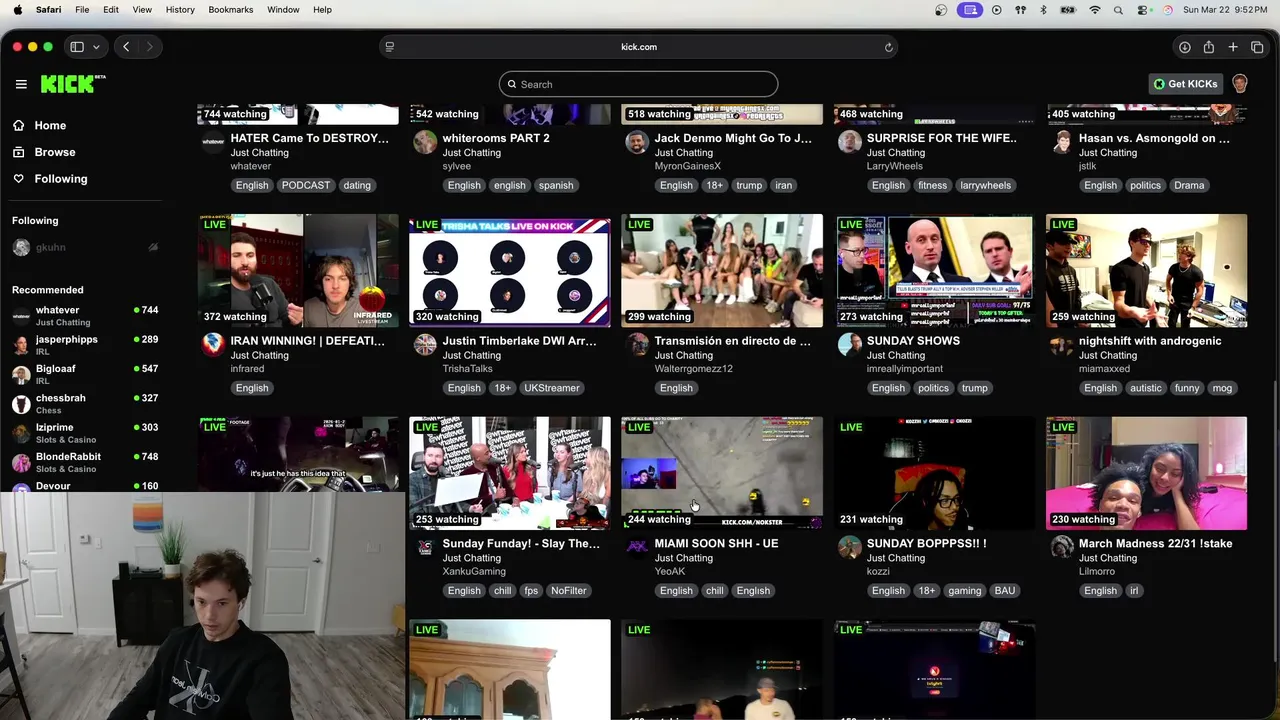Open the Walttergomezz12 channel name link
The height and width of the screenshot is (720, 1280).
693,369
